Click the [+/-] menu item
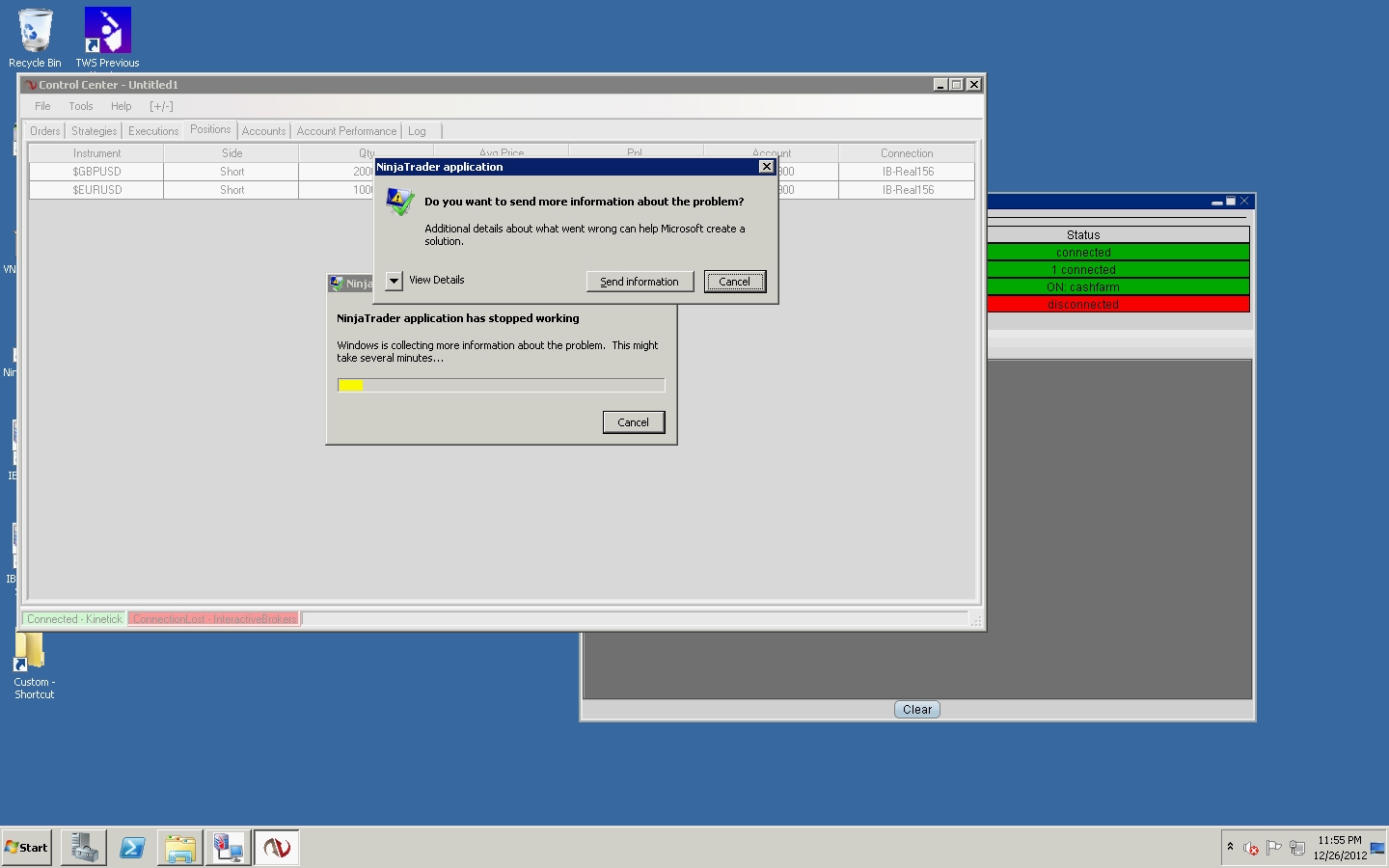 coord(161,106)
